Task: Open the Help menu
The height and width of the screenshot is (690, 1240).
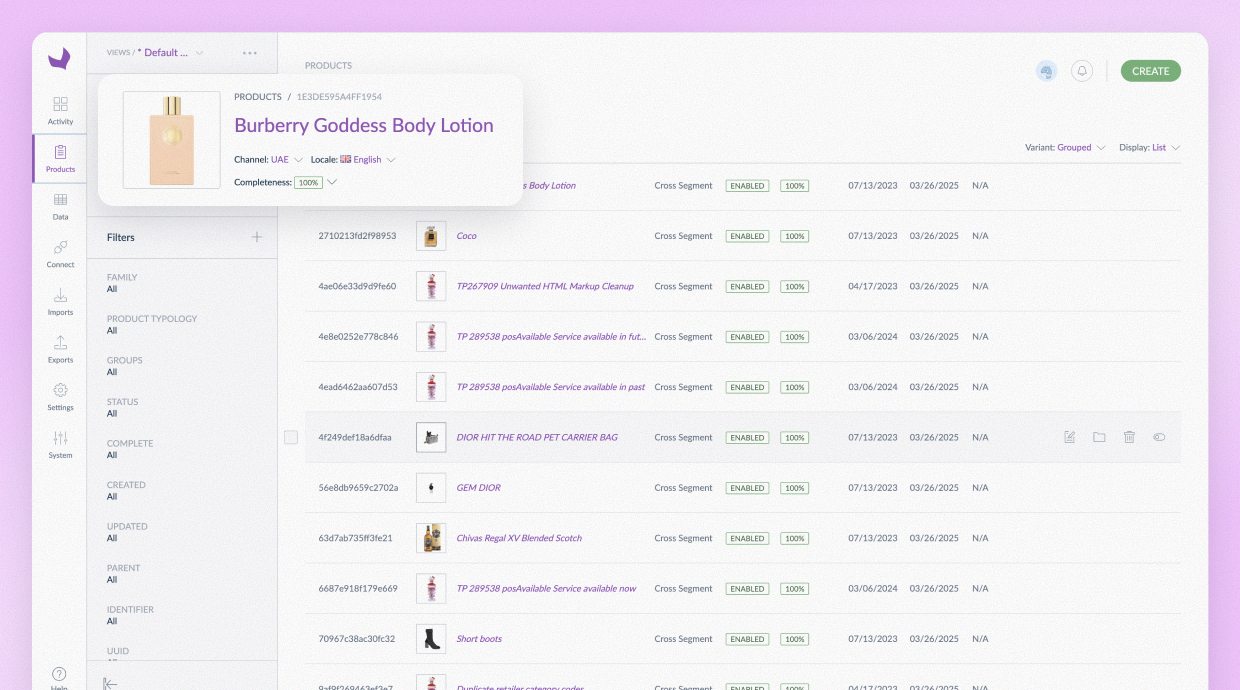Action: pos(60,677)
